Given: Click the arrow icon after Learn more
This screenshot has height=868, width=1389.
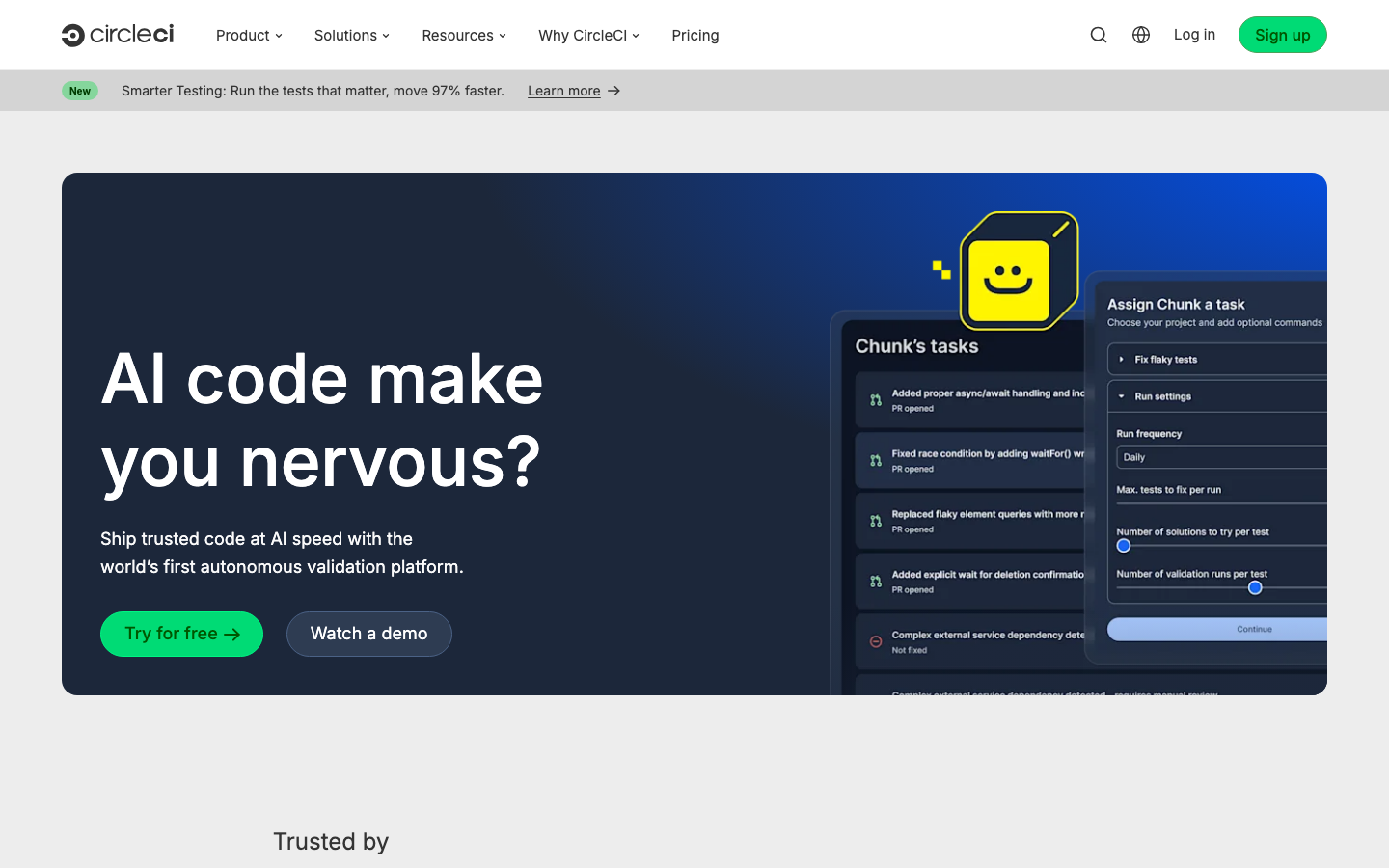Looking at the screenshot, I should (x=613, y=91).
